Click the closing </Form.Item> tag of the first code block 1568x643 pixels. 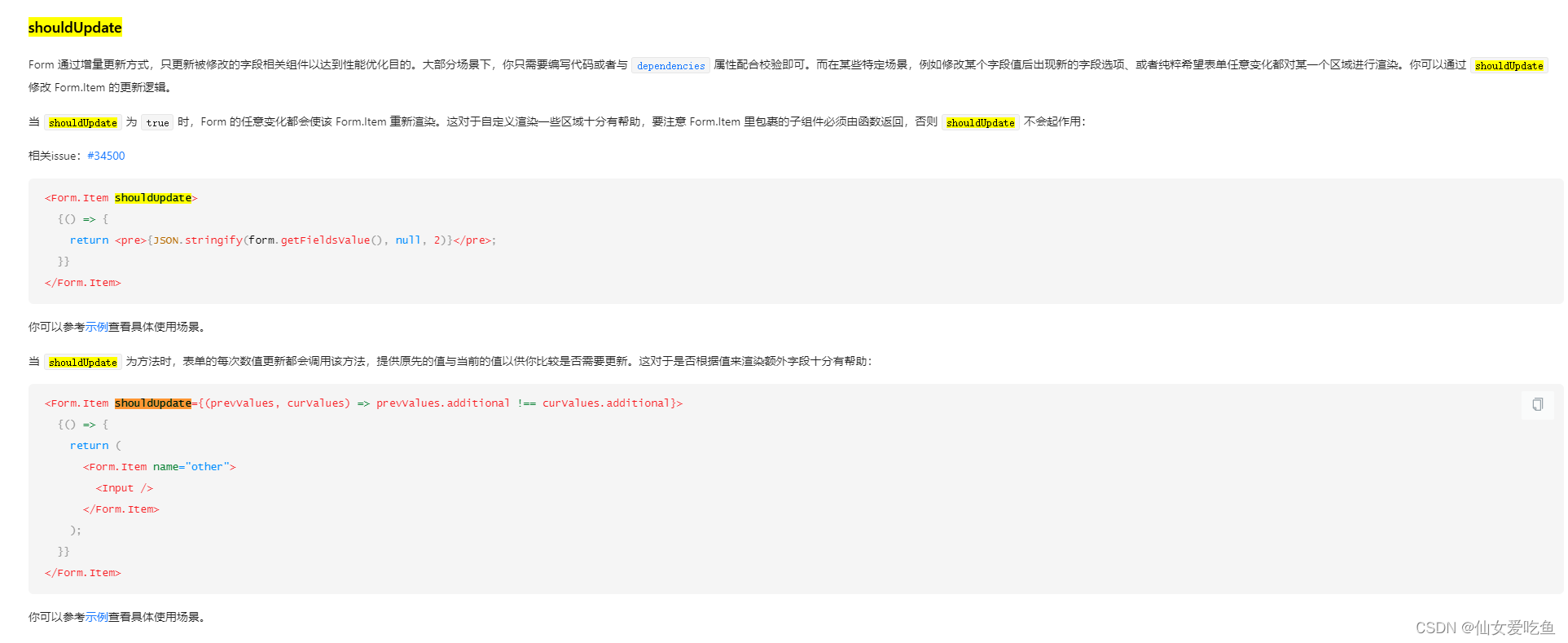pyautogui.click(x=82, y=283)
